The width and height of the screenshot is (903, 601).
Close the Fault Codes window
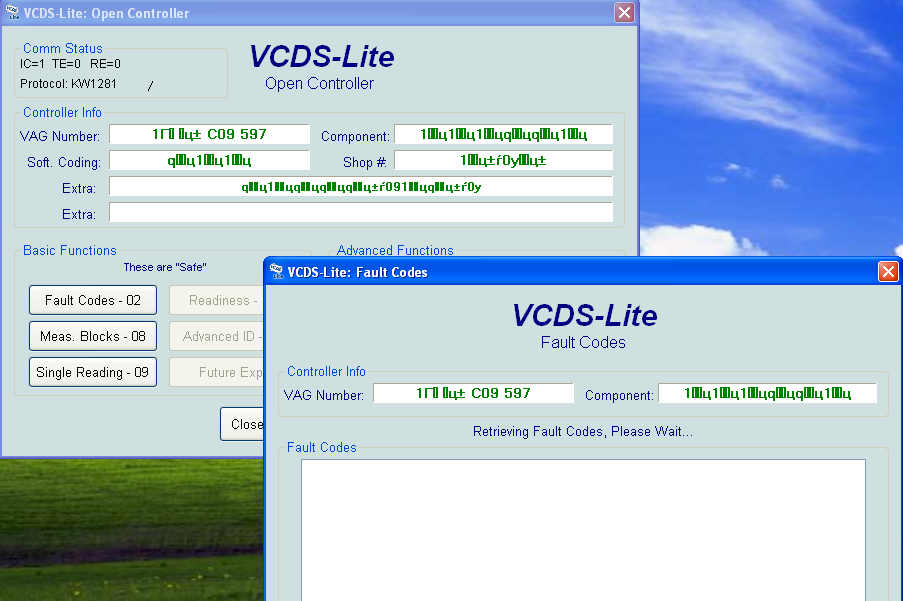(x=887, y=271)
